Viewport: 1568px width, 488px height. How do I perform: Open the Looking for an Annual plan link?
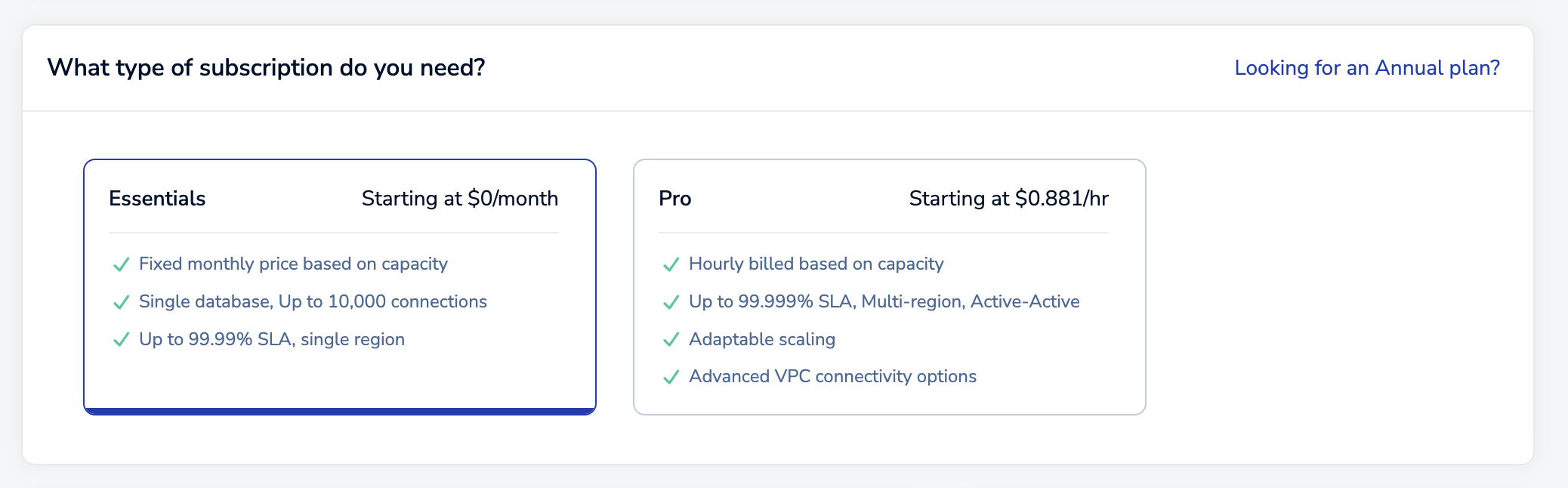pos(1367,68)
